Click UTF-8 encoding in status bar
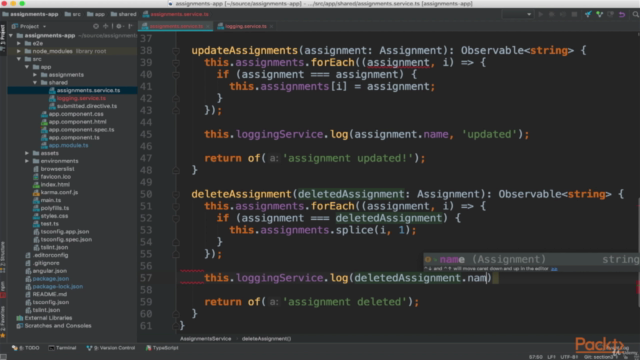The height and width of the screenshot is (360, 640). 569,357
